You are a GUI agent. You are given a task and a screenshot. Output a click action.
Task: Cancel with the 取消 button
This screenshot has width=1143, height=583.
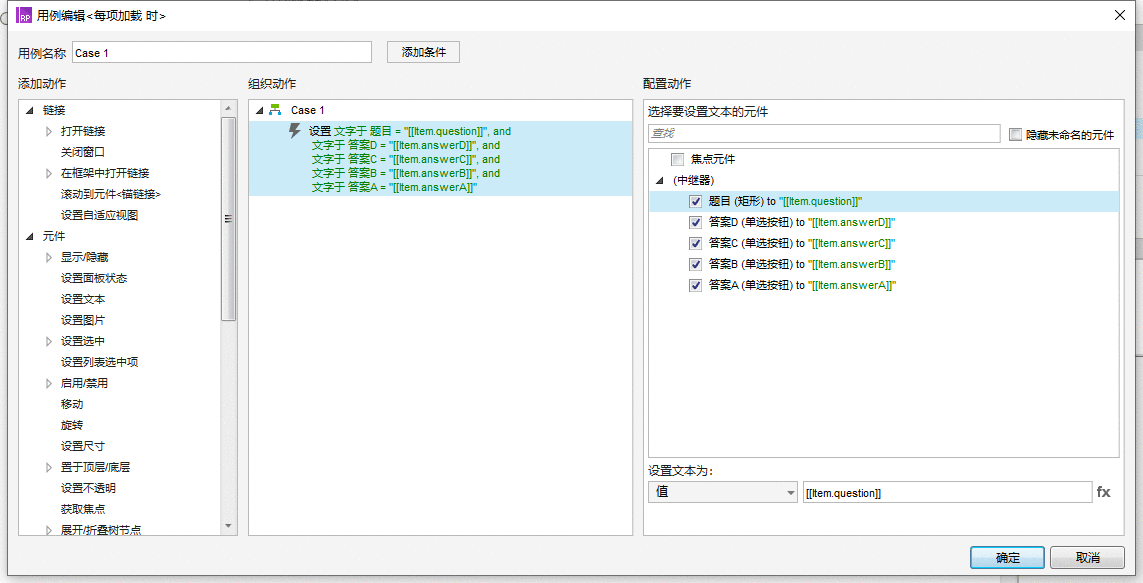1088,557
